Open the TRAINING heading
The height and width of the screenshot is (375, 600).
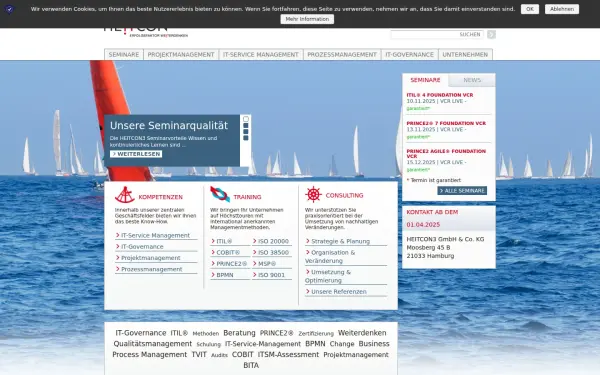point(247,197)
